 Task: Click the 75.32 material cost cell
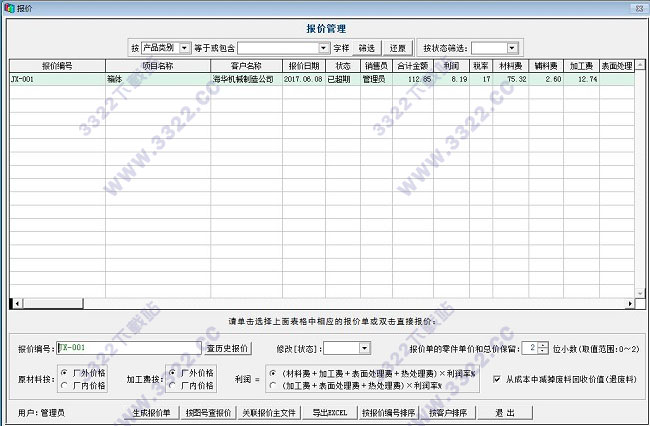(511, 79)
